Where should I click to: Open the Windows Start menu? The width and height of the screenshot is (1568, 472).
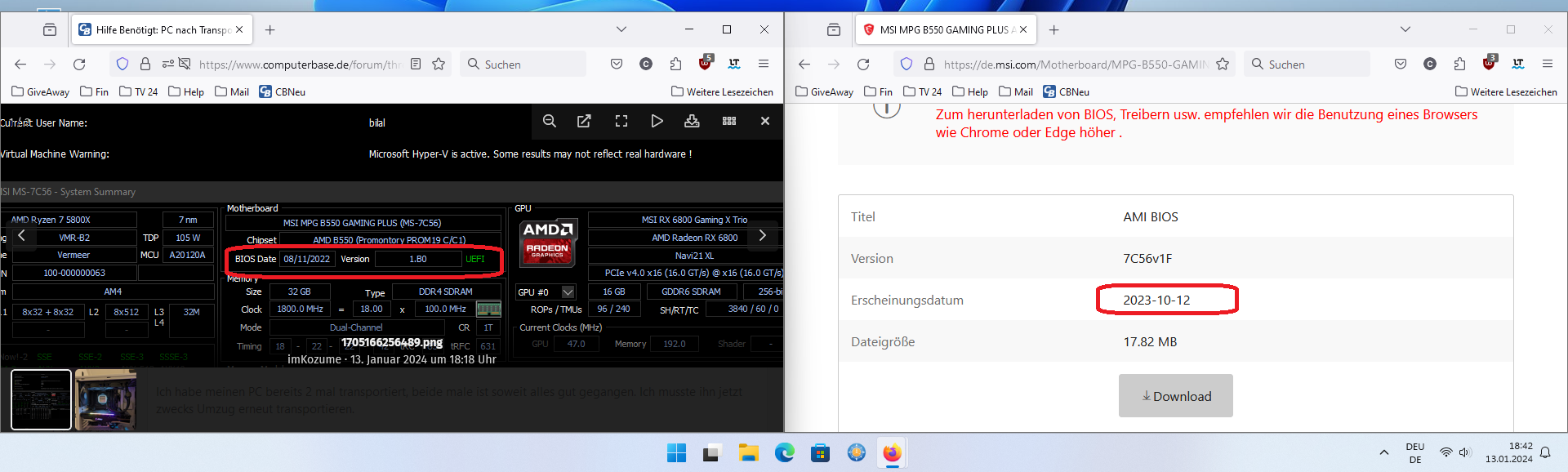pyautogui.click(x=677, y=453)
